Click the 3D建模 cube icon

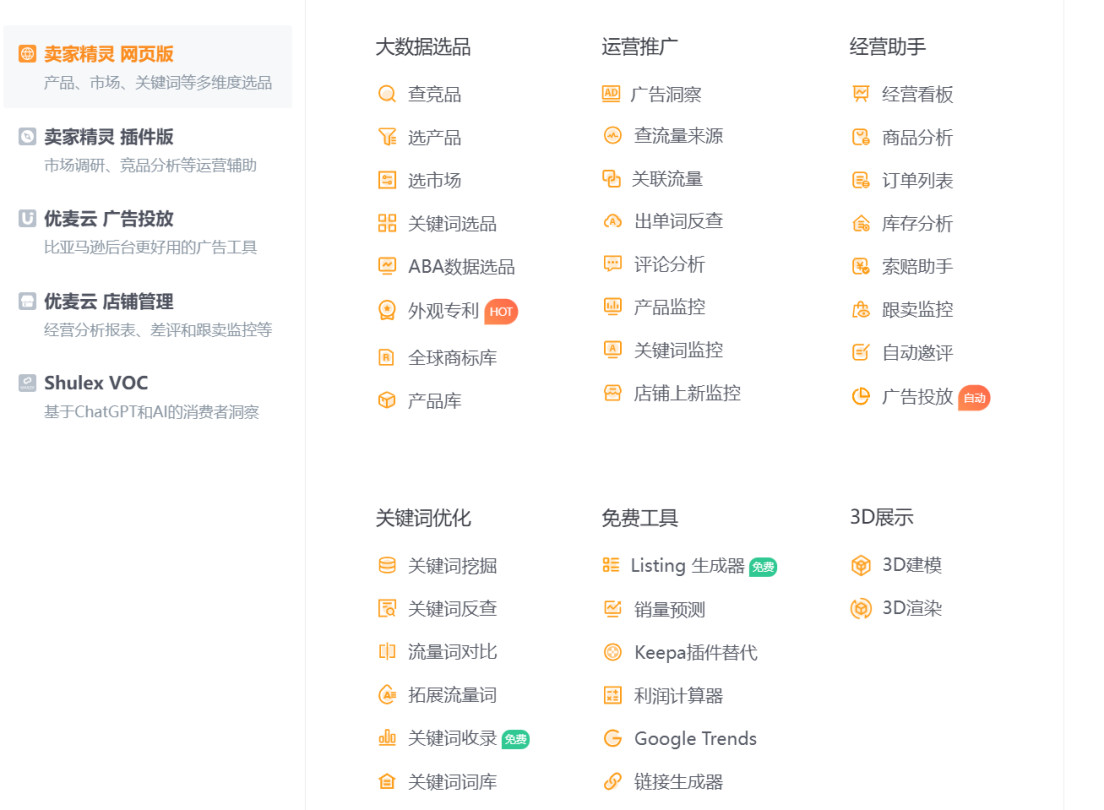(860, 565)
